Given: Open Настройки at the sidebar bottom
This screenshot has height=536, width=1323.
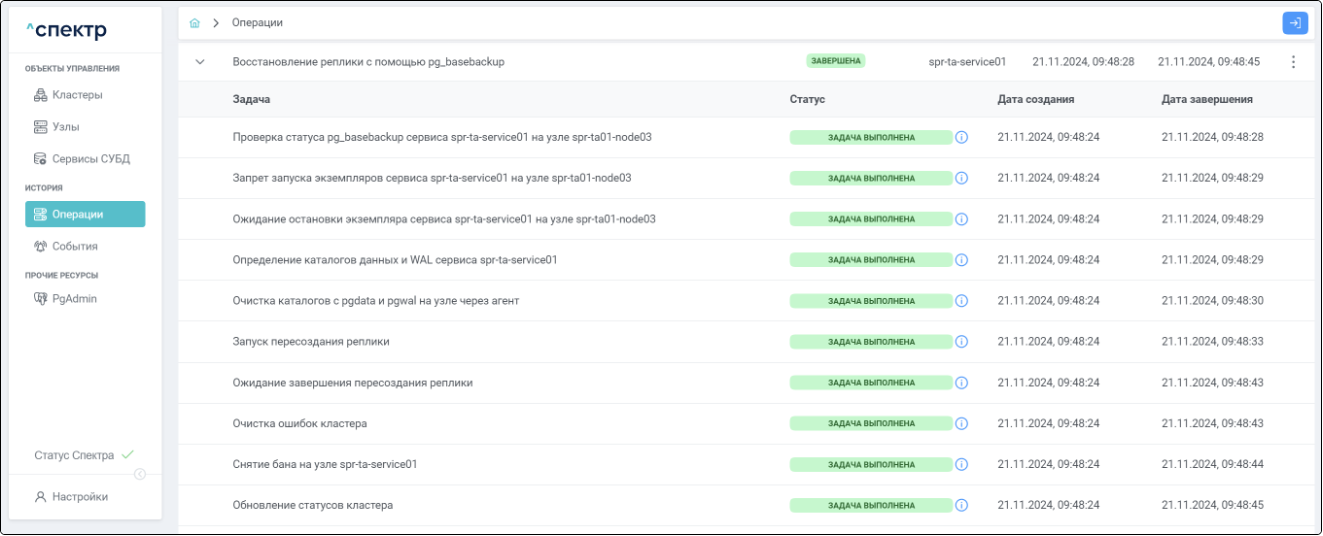Looking at the screenshot, I should click(x=79, y=497).
